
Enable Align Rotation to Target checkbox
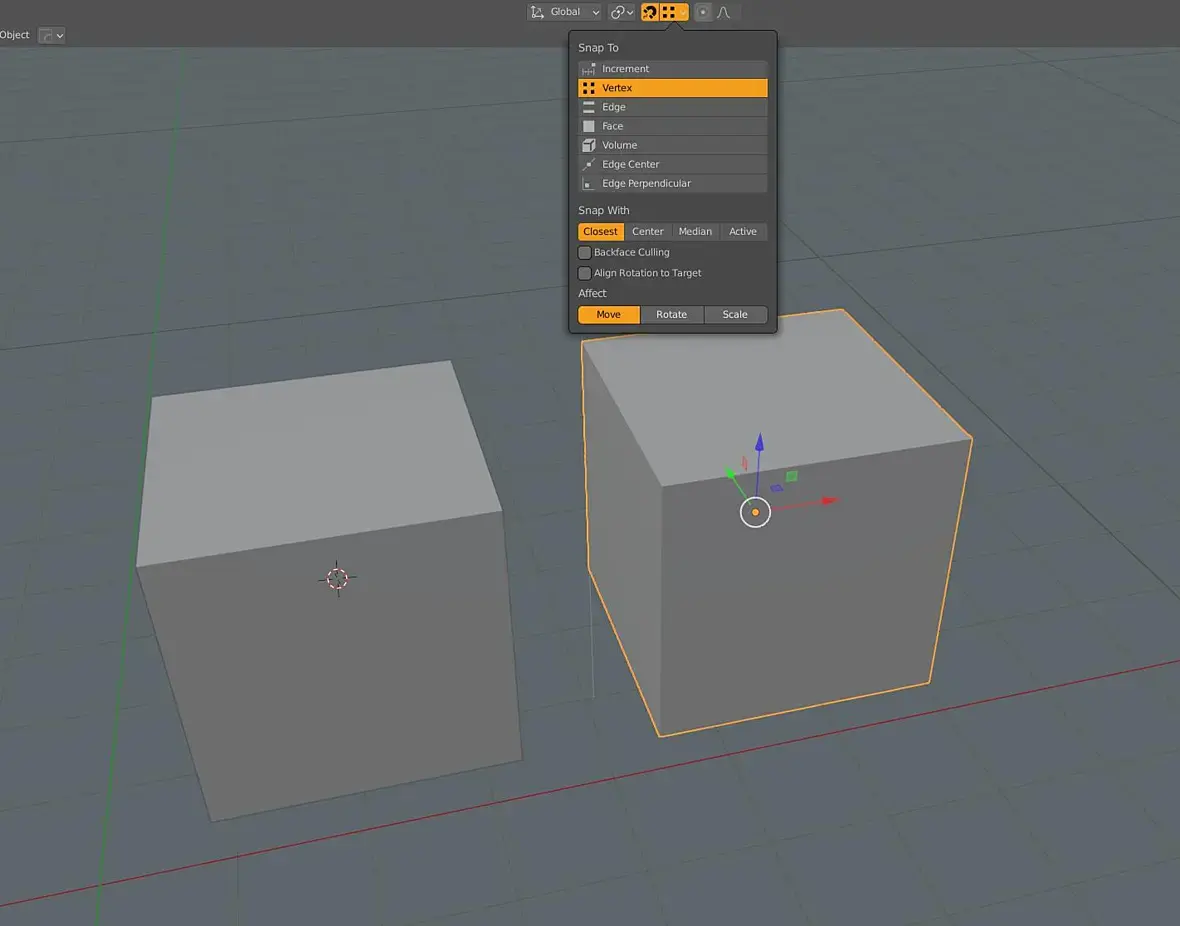(x=585, y=273)
